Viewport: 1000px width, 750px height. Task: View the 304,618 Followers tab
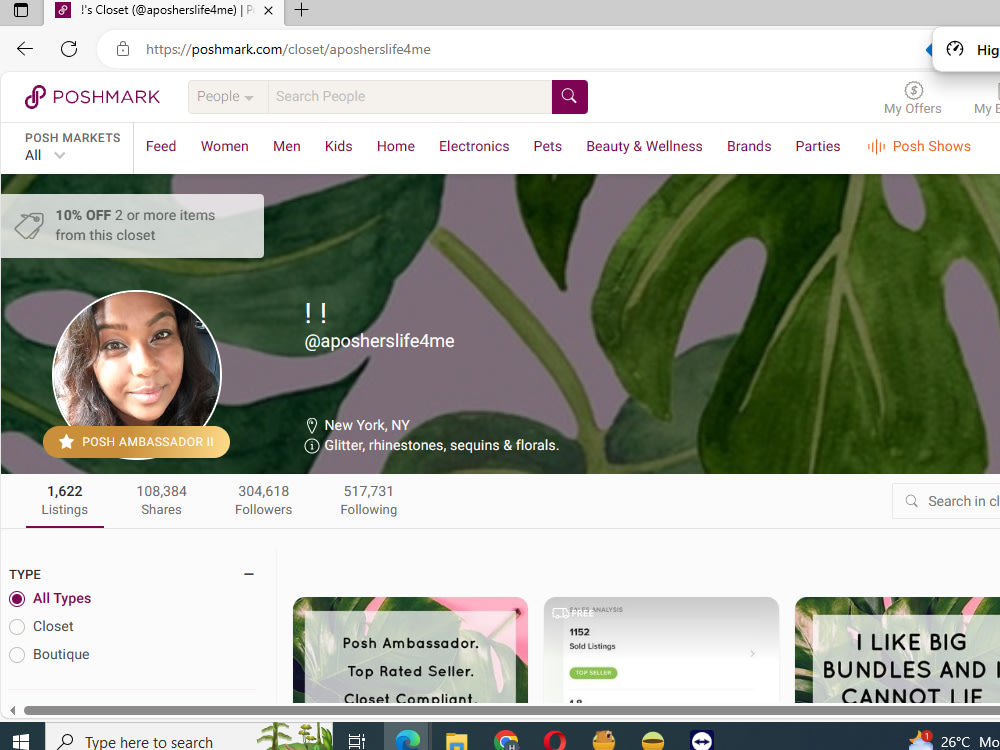pyautogui.click(x=263, y=501)
